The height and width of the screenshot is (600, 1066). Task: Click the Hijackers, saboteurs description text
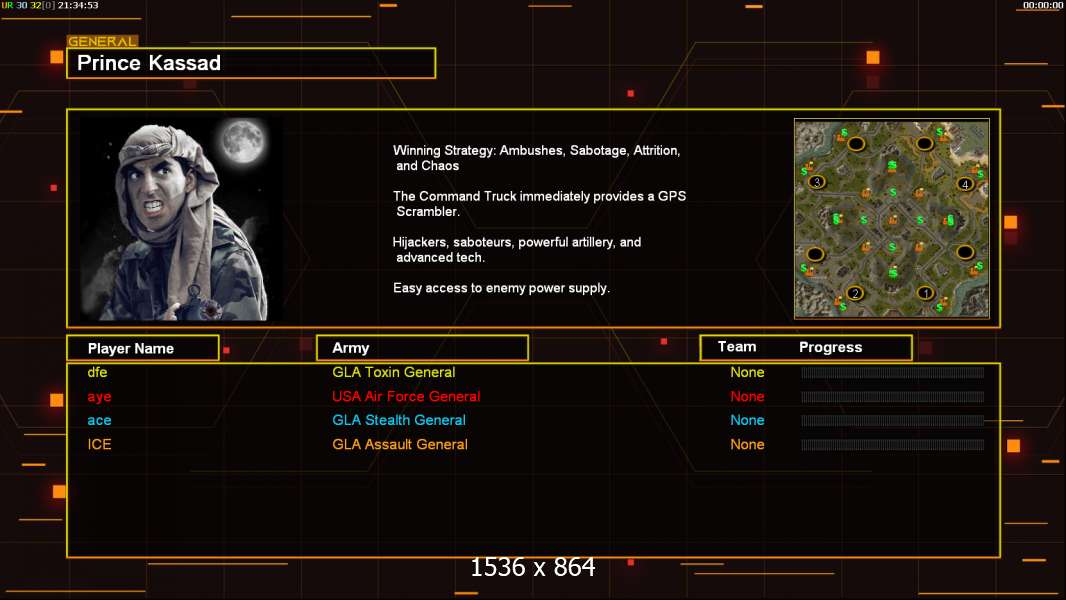(517, 249)
